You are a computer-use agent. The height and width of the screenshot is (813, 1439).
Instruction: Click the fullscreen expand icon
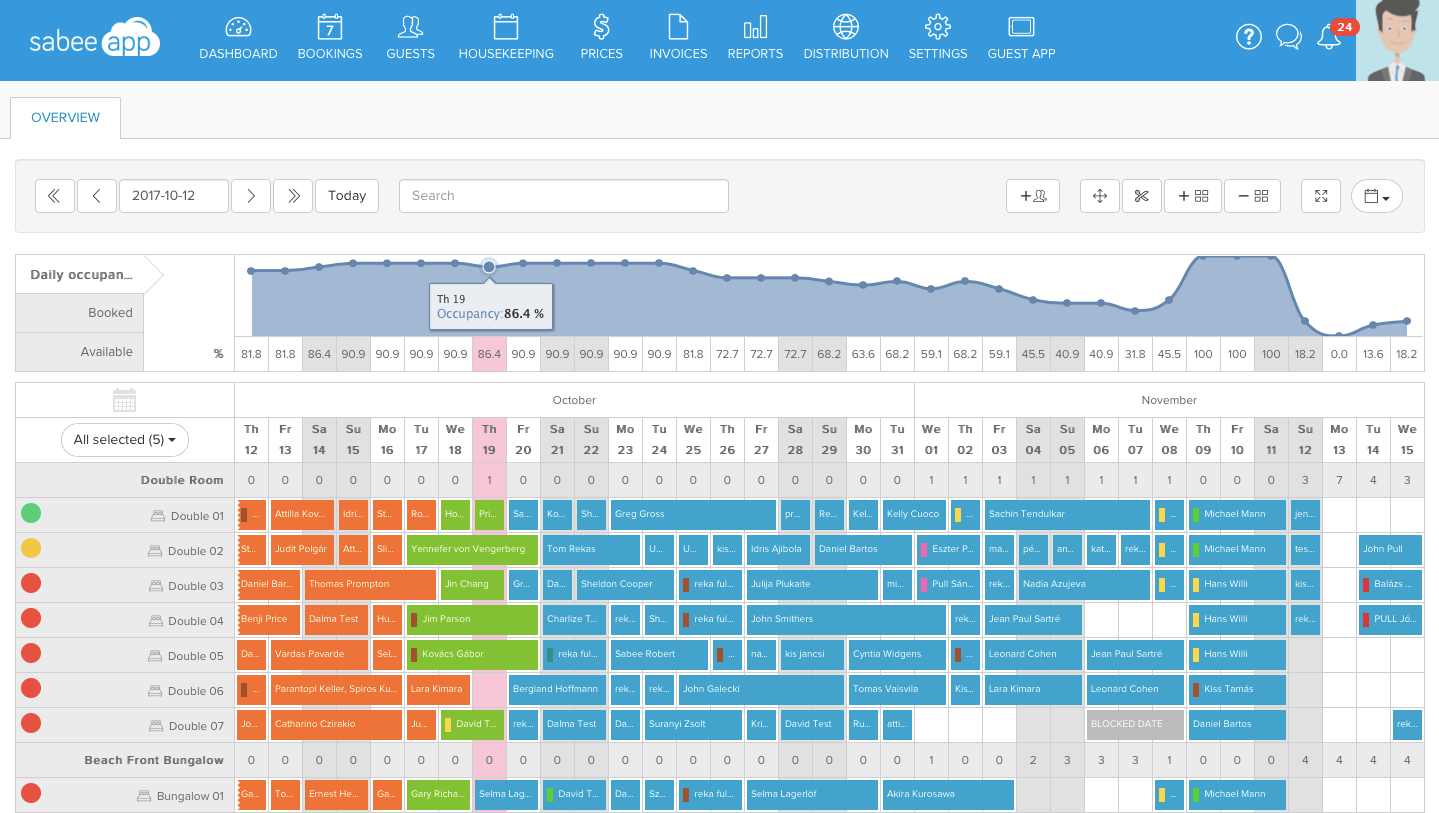click(1320, 196)
